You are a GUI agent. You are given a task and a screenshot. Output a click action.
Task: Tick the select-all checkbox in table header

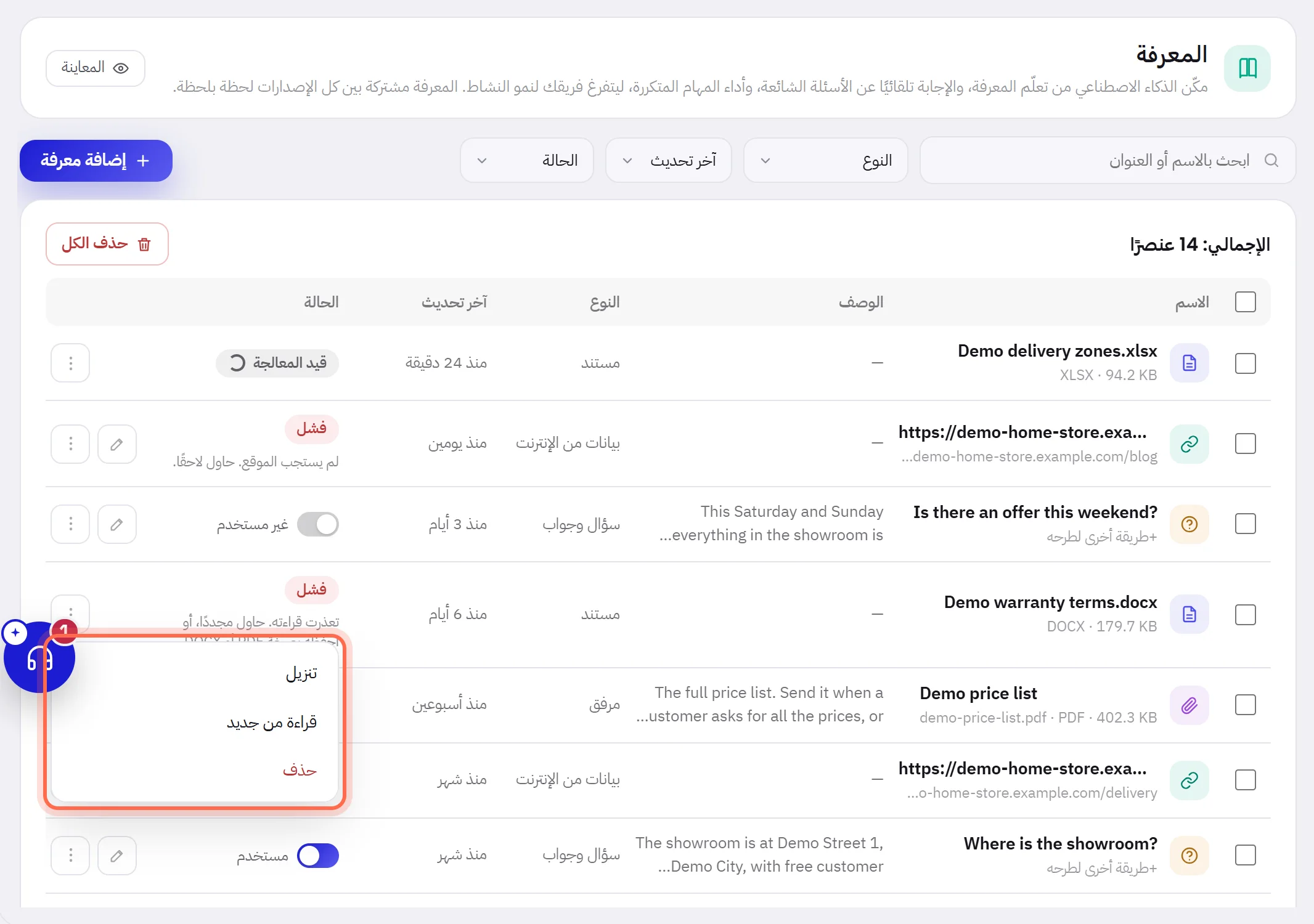pyautogui.click(x=1246, y=302)
